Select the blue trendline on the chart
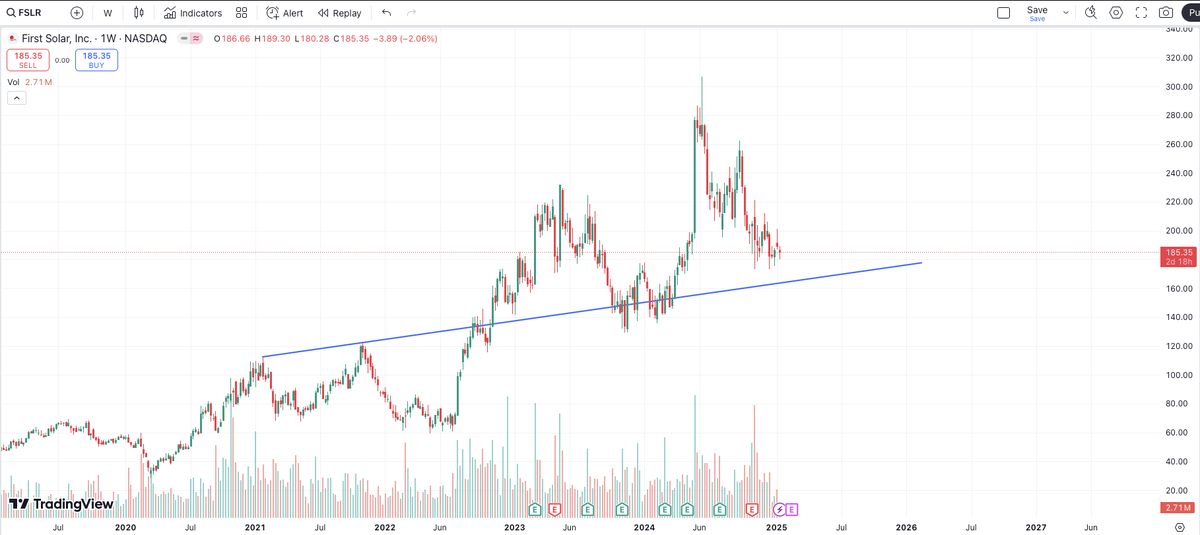This screenshot has height=535, width=1200. (590, 310)
